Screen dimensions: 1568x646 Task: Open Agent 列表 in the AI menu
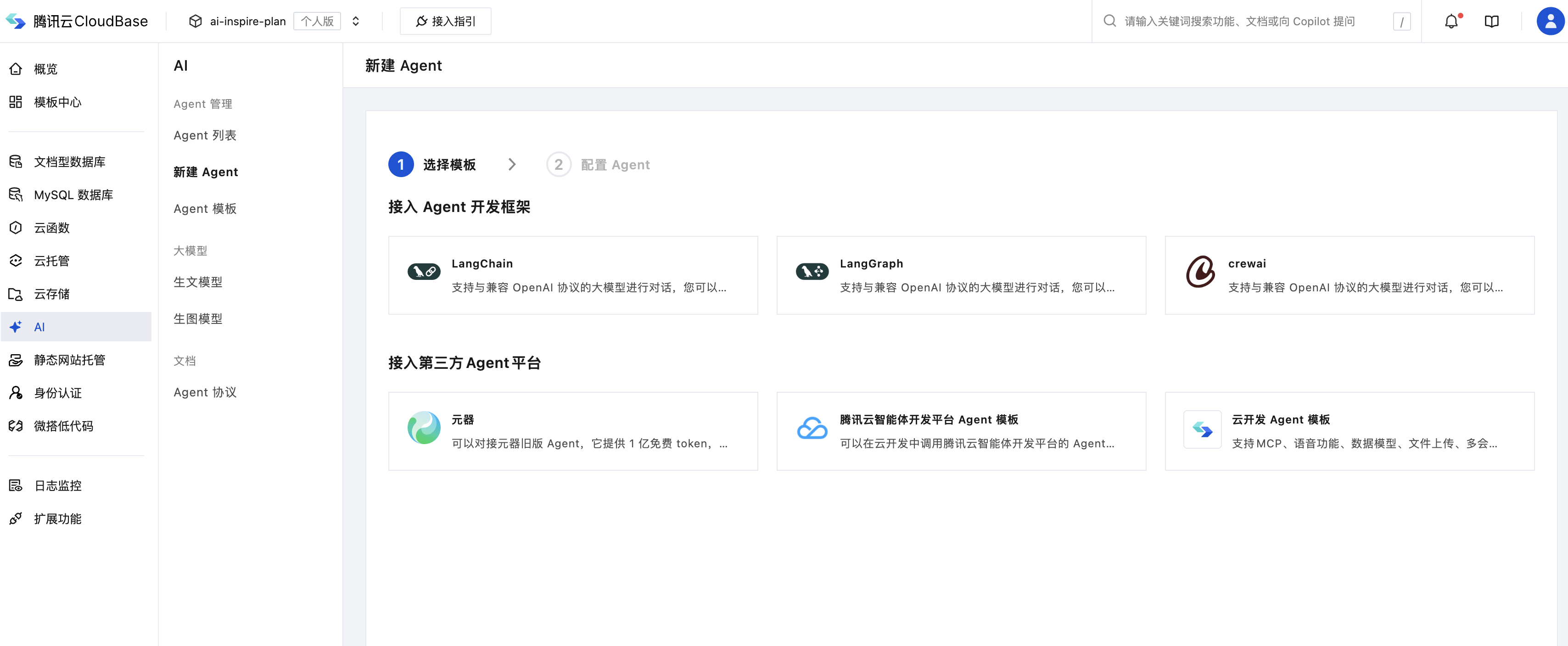(205, 135)
